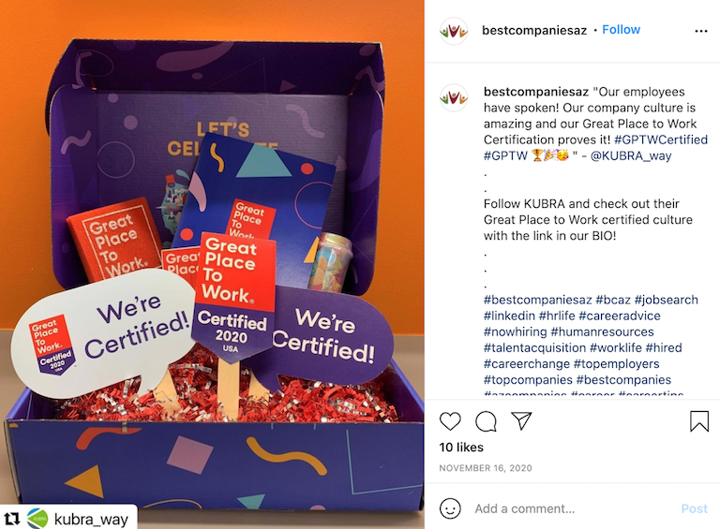Open the #topemployers hashtag
The image size is (720, 529).
pyautogui.click(x=616, y=364)
